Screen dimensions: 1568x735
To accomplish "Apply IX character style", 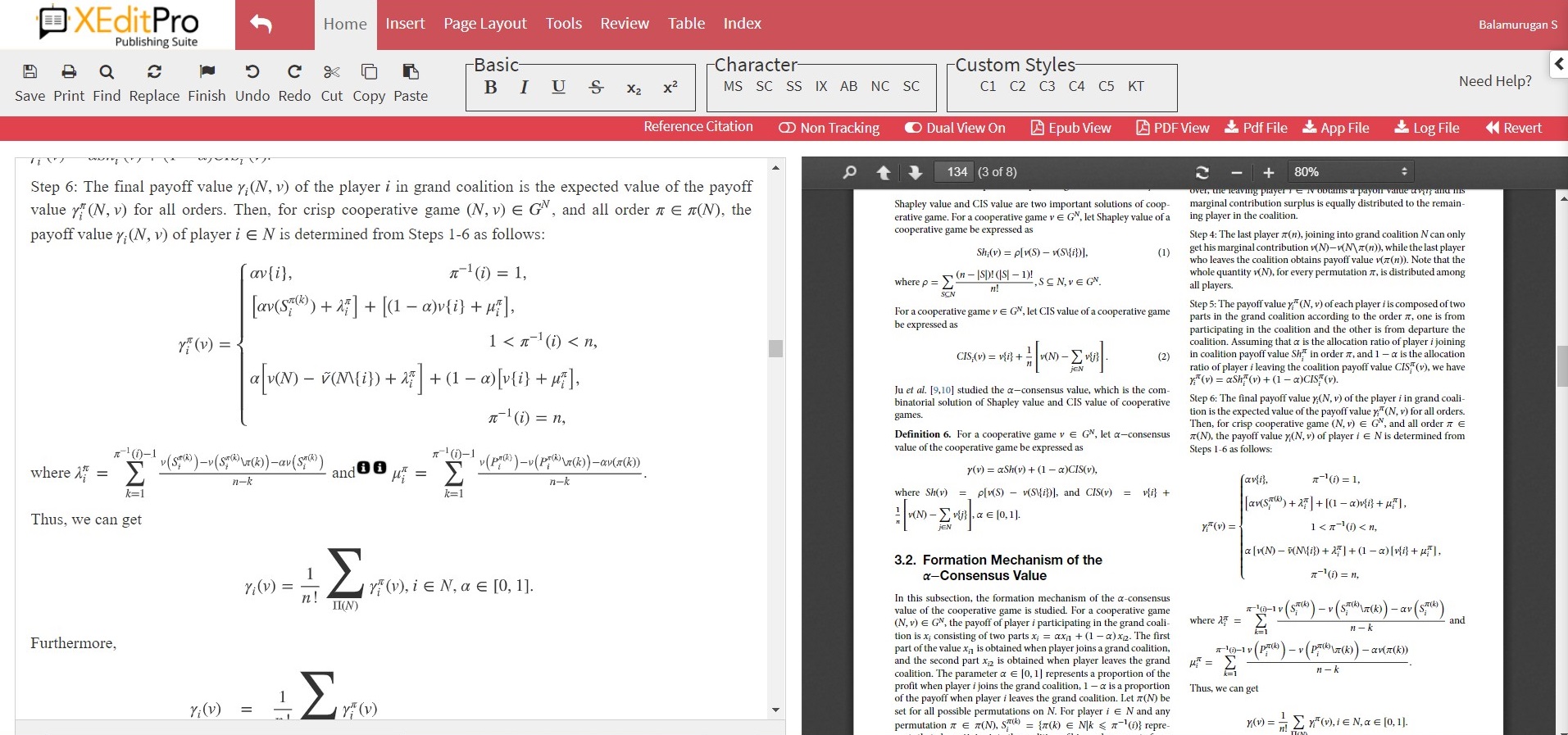I will pyautogui.click(x=821, y=86).
